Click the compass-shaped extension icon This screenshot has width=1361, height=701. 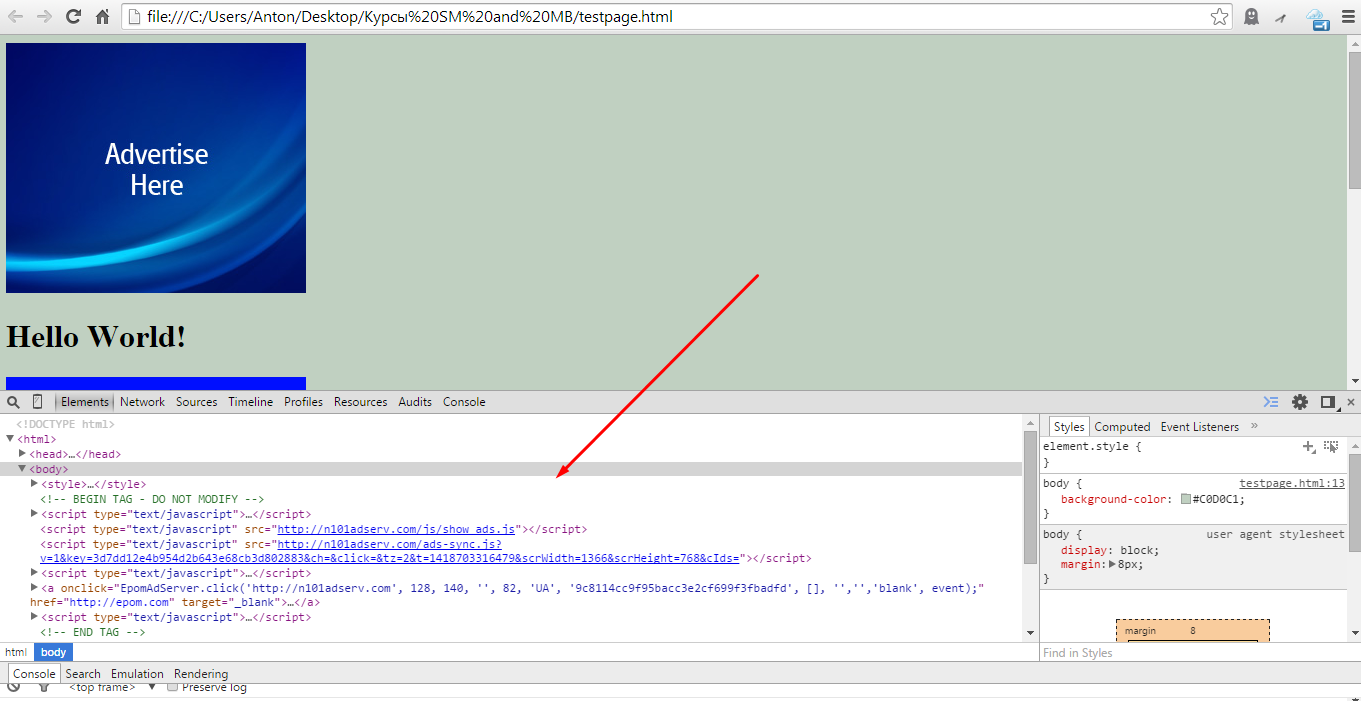[x=1281, y=17]
